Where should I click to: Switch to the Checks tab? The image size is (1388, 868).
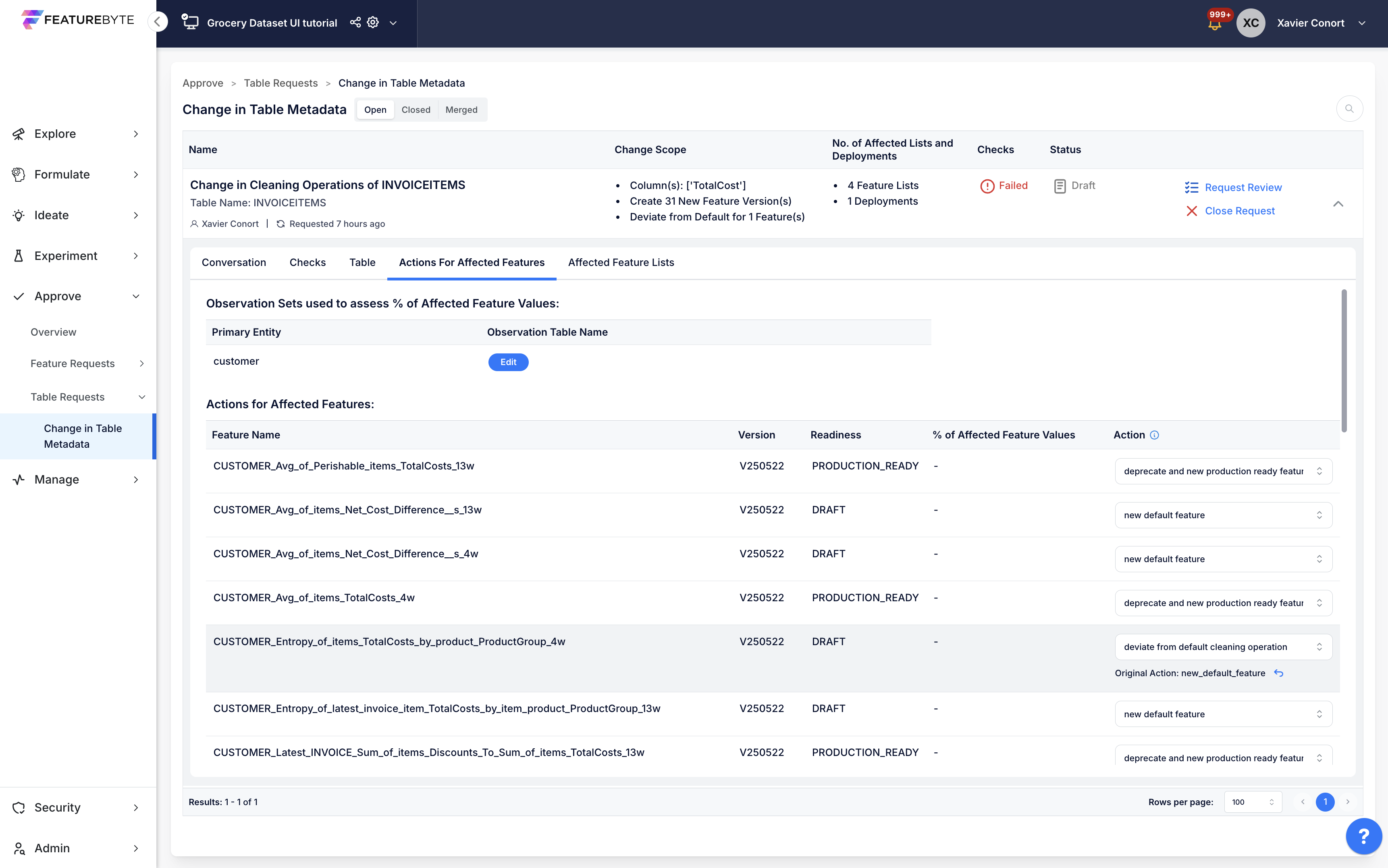[x=308, y=262]
